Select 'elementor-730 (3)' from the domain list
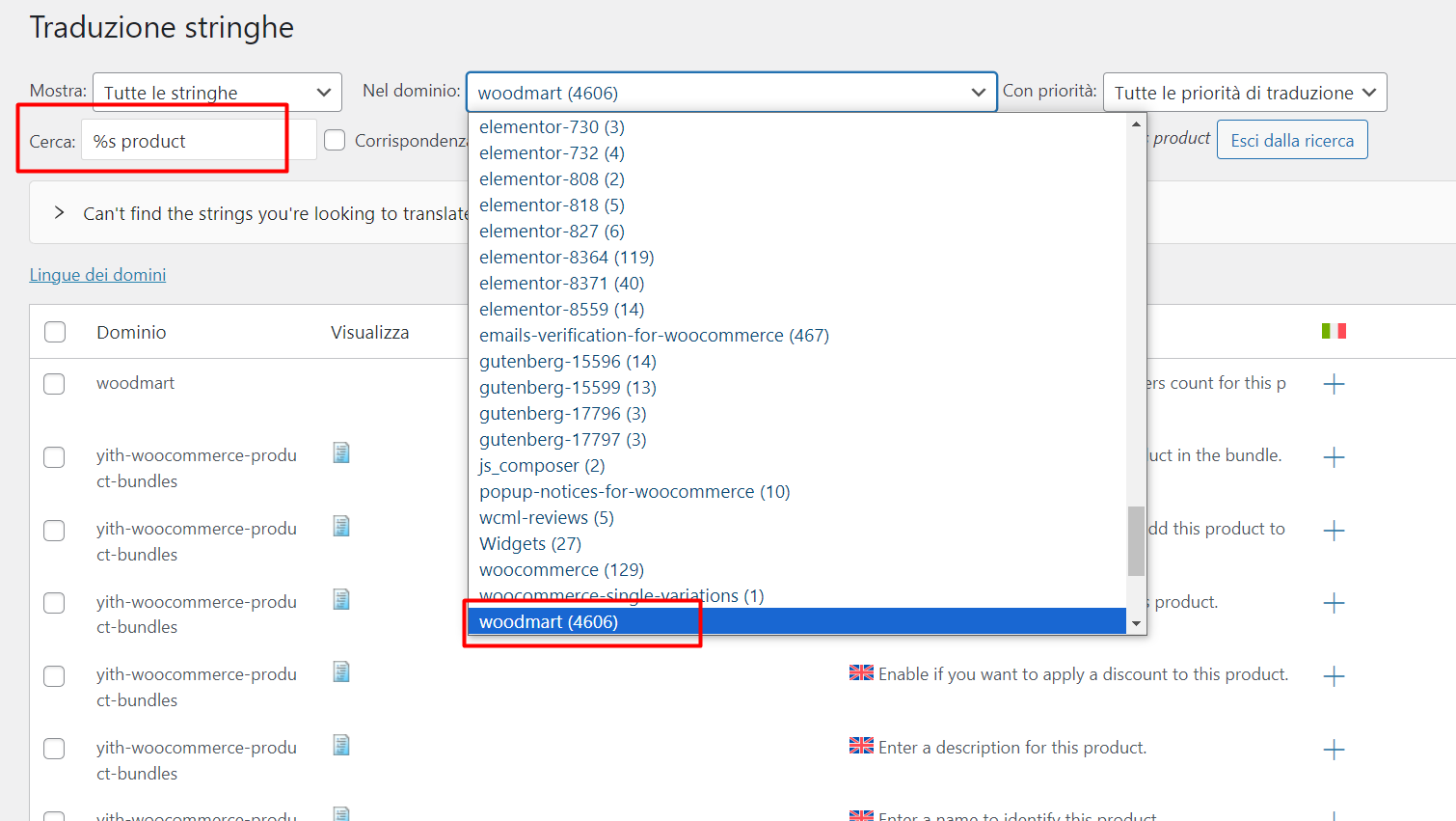Viewport: 1456px width, 821px height. [797, 127]
